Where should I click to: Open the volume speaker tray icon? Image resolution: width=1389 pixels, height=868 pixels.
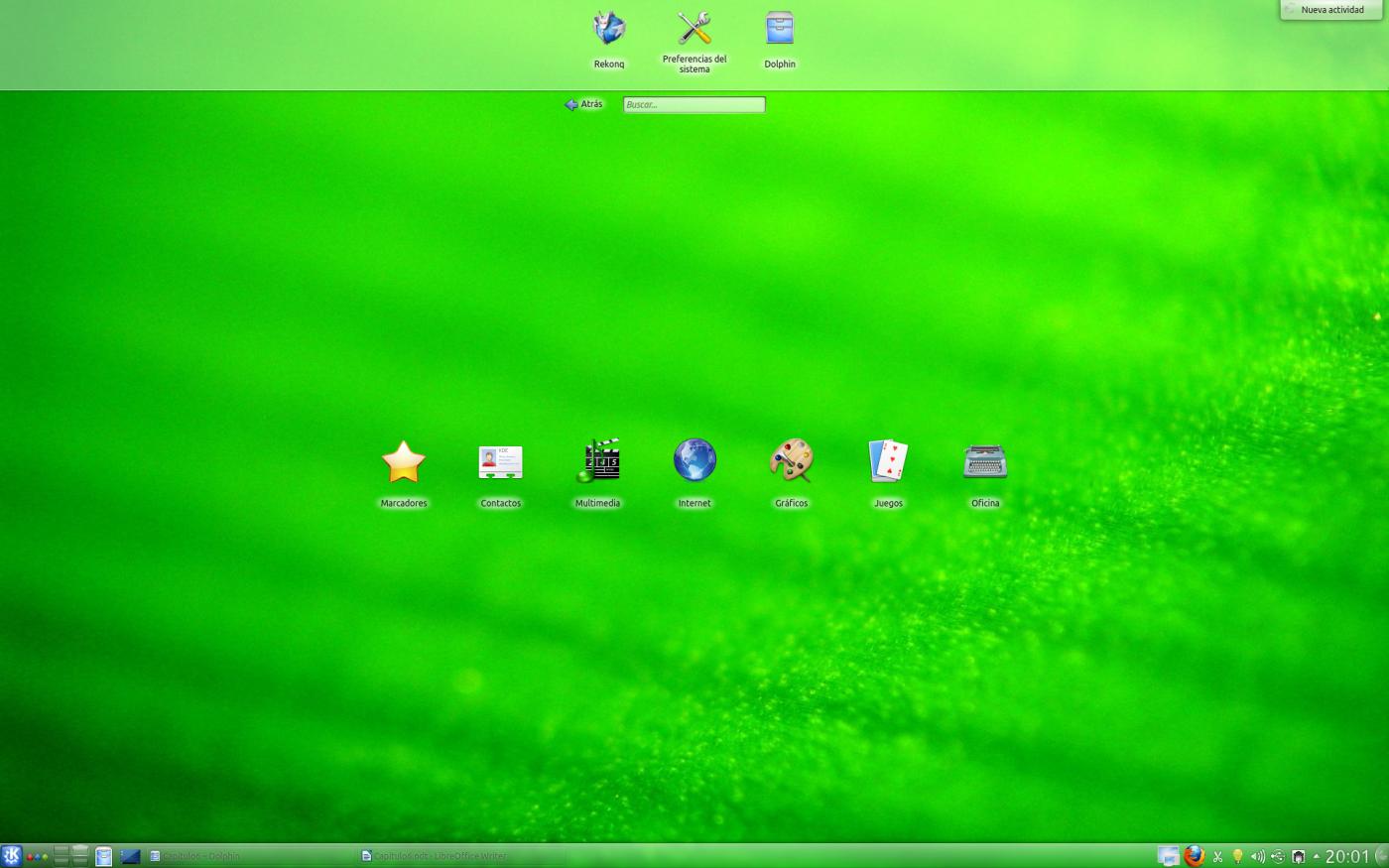tap(1257, 857)
